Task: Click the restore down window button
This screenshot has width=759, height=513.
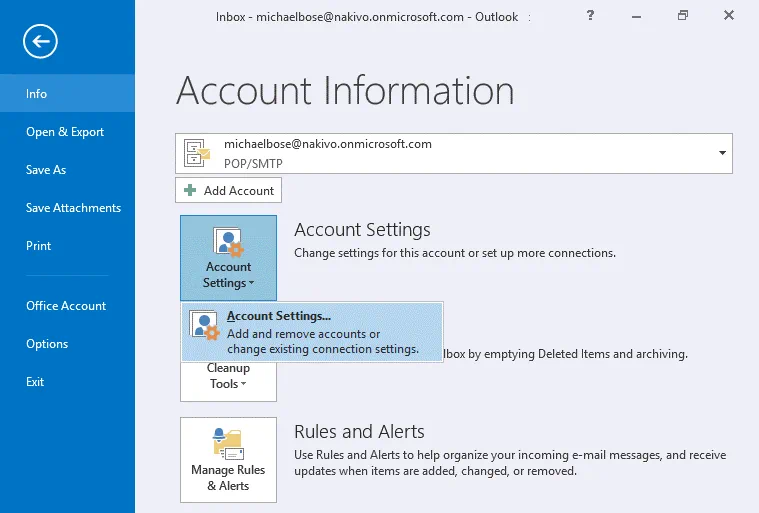Action: tap(683, 16)
